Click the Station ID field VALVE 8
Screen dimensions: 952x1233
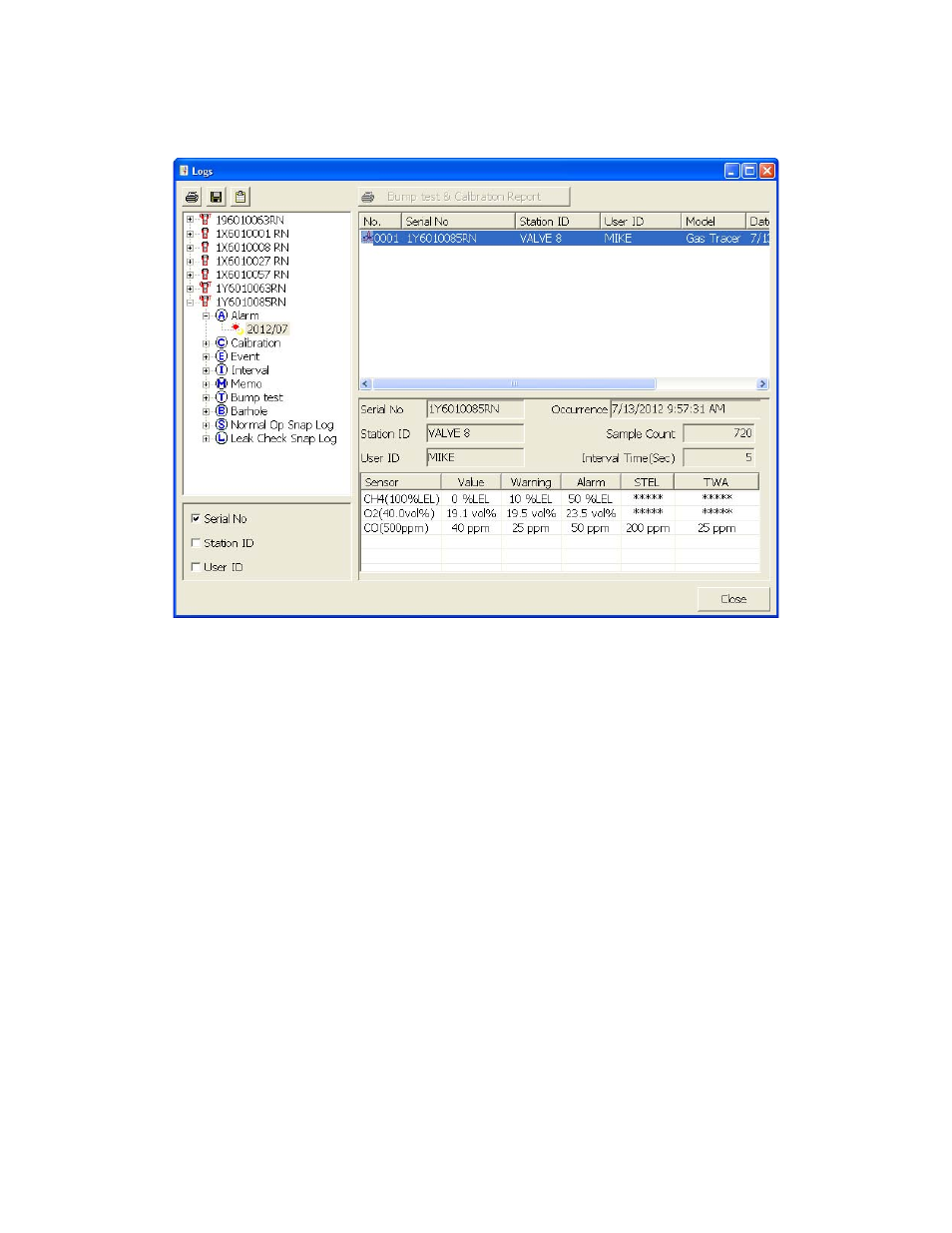tap(475, 433)
